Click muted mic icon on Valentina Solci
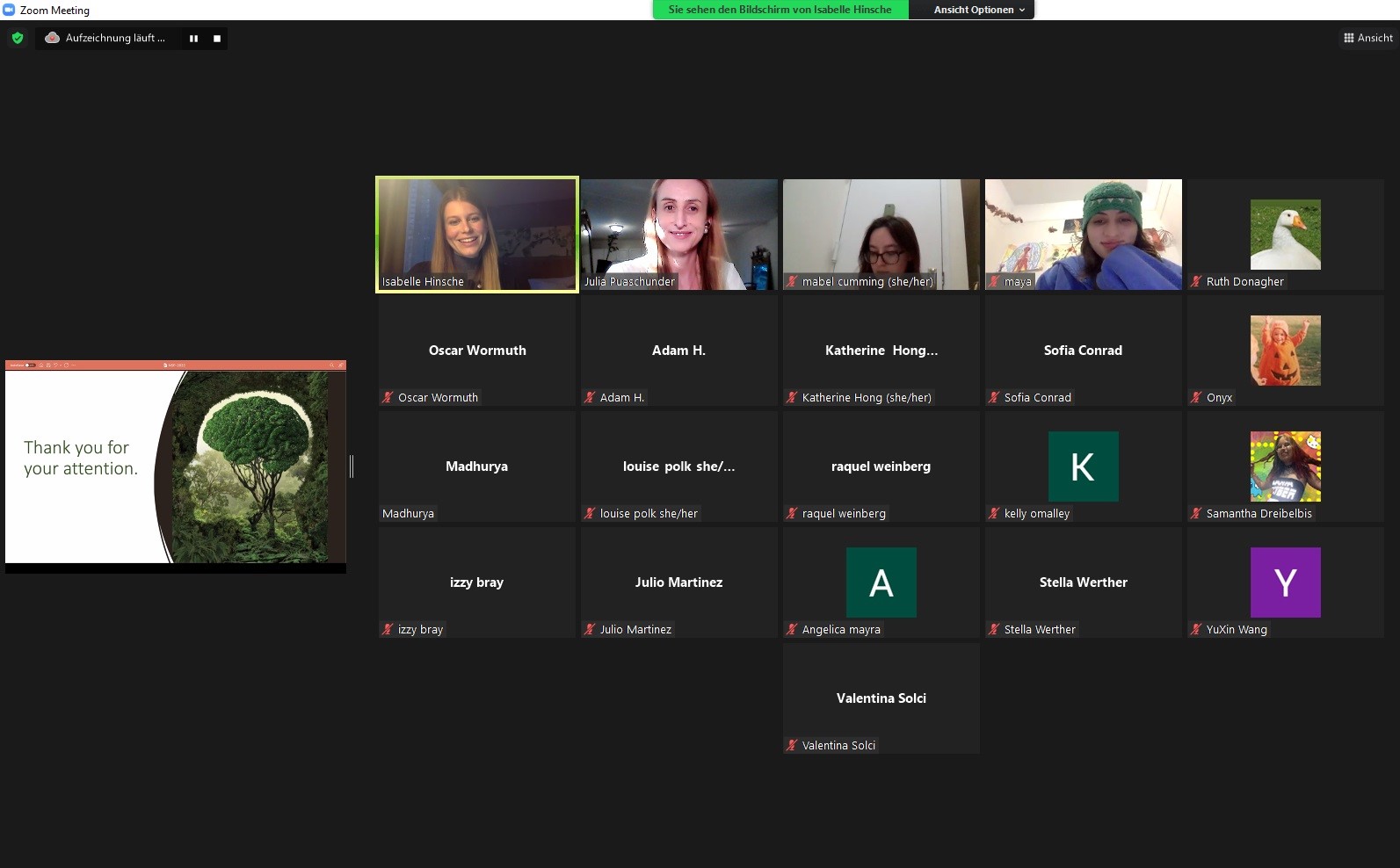The height and width of the screenshot is (868, 1400). (792, 745)
